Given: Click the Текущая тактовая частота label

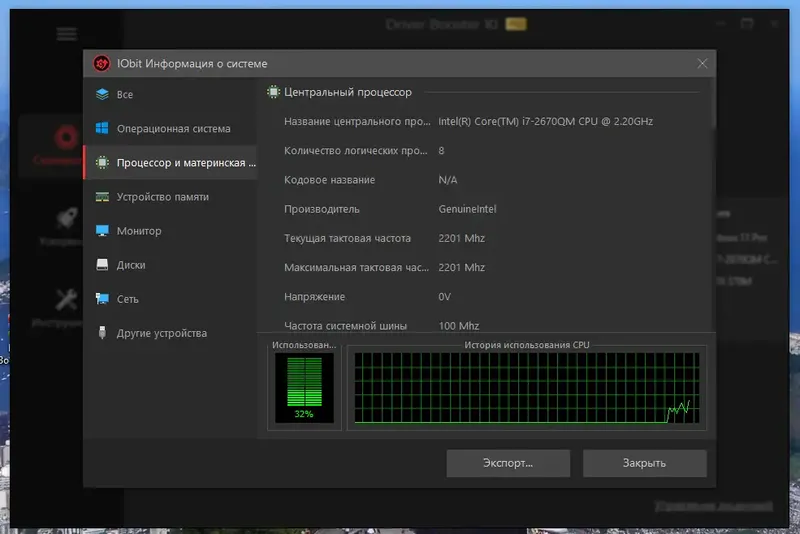Looking at the screenshot, I should point(347,238).
